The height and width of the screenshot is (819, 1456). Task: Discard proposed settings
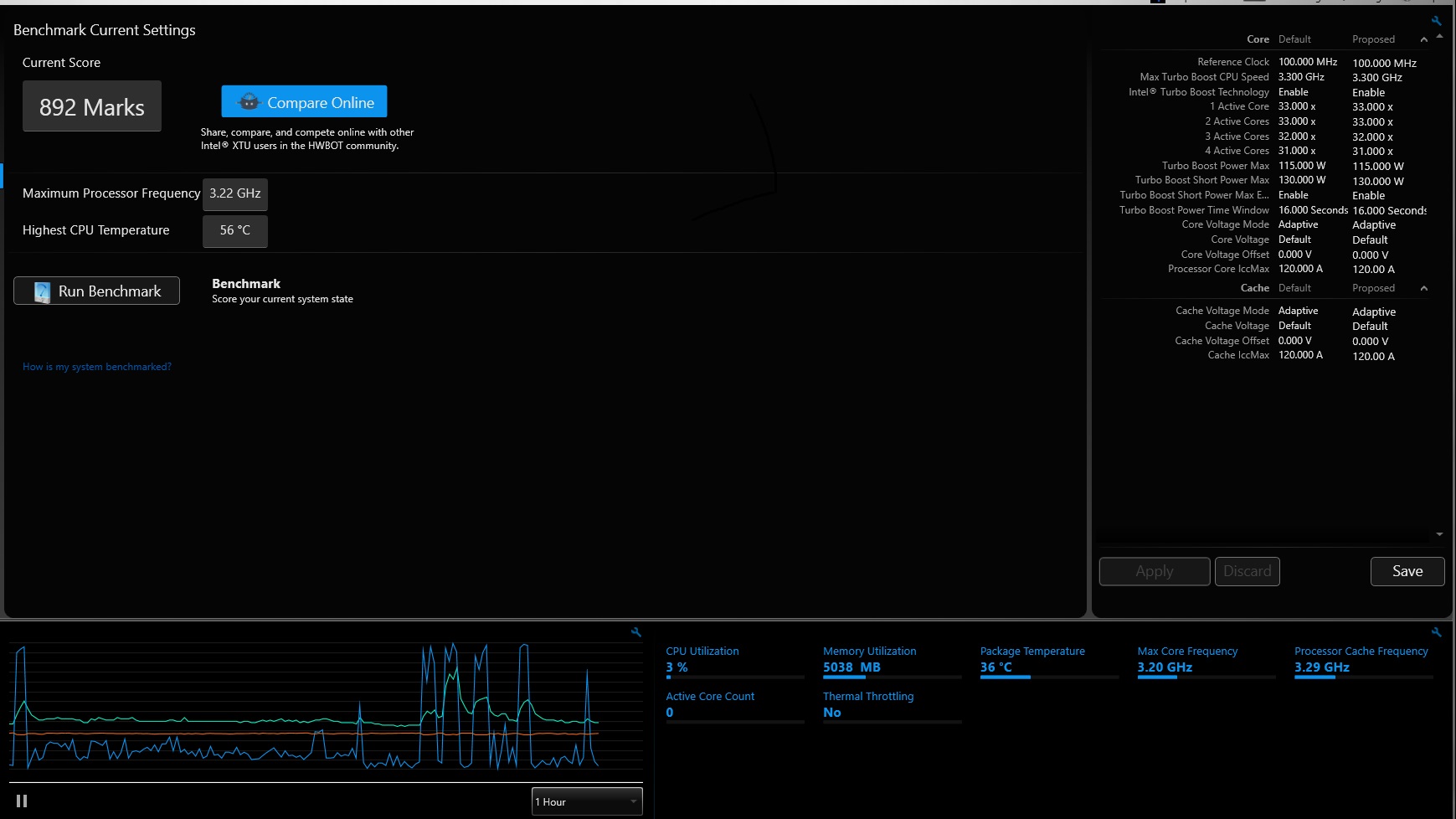(1247, 571)
